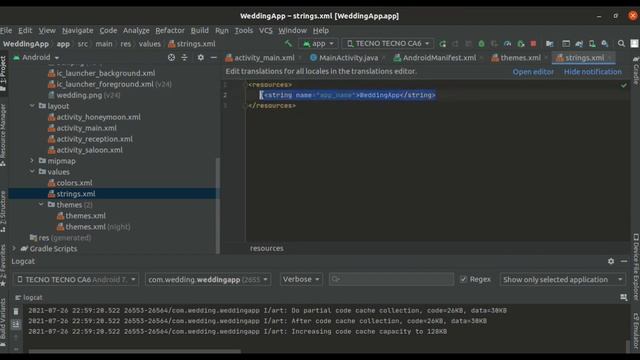Click the green inspection checkmark in editor
This screenshot has width=640, height=360.
tap(623, 85)
